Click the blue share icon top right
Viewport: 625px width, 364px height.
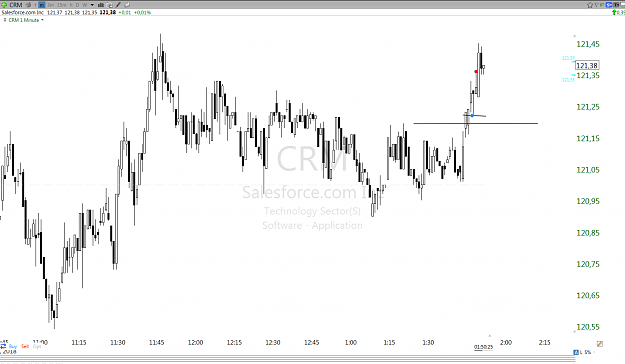click(609, 5)
